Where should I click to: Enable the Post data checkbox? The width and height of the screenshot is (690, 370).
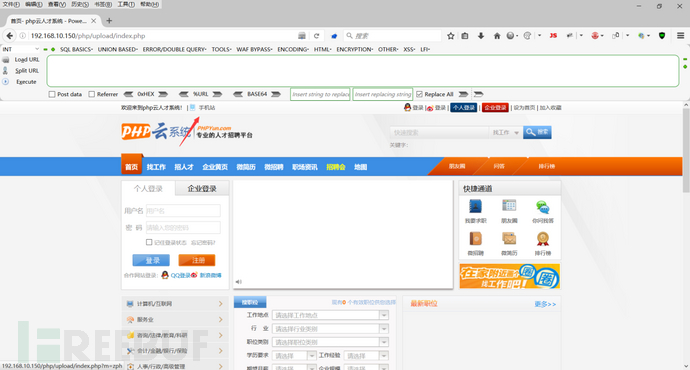52,94
